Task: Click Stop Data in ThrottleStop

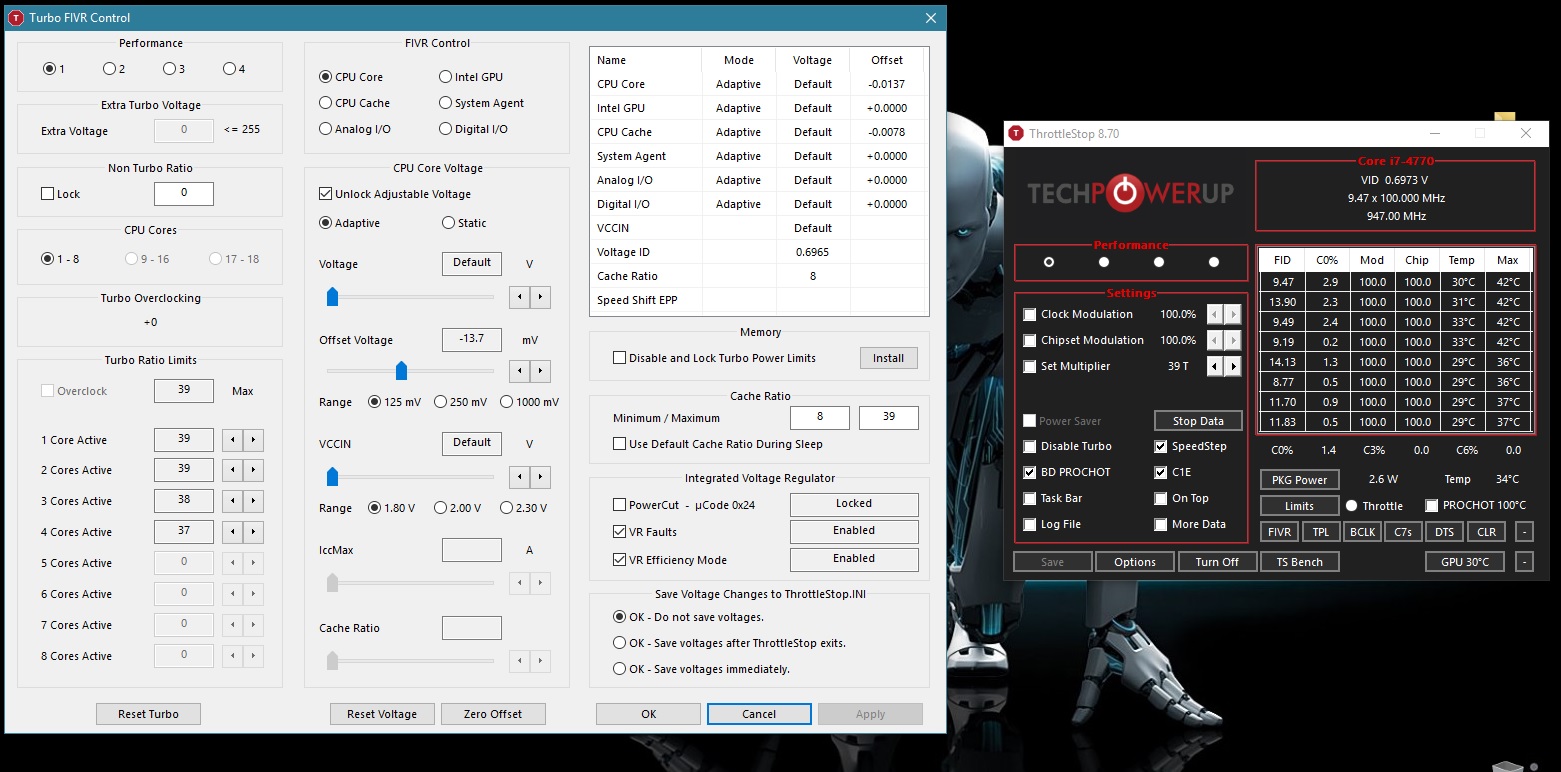Action: point(1198,421)
